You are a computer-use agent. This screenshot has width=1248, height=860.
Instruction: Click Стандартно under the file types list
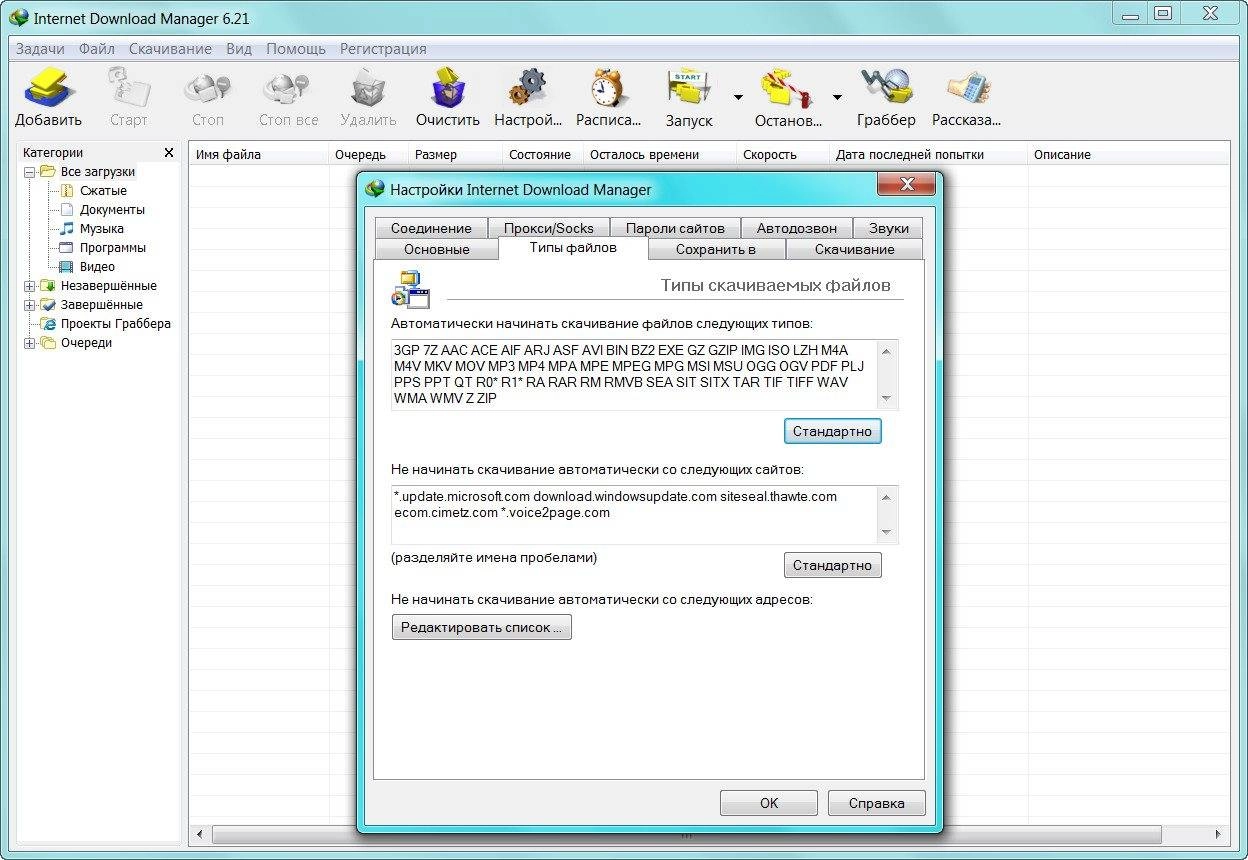(x=832, y=432)
